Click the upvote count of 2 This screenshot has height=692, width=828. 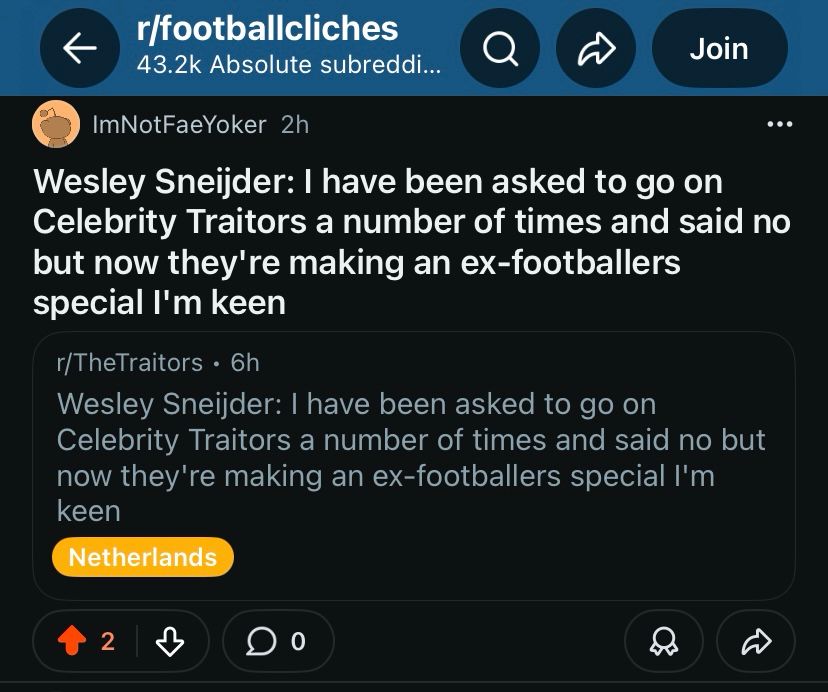coord(108,641)
